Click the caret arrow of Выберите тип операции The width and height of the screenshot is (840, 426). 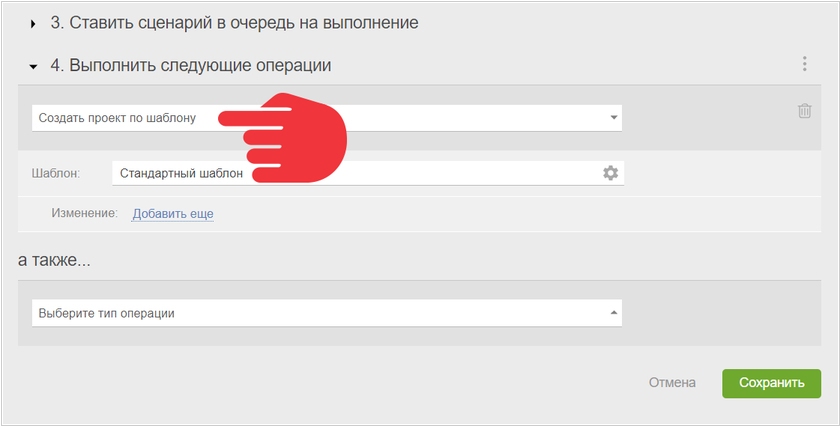tap(614, 313)
